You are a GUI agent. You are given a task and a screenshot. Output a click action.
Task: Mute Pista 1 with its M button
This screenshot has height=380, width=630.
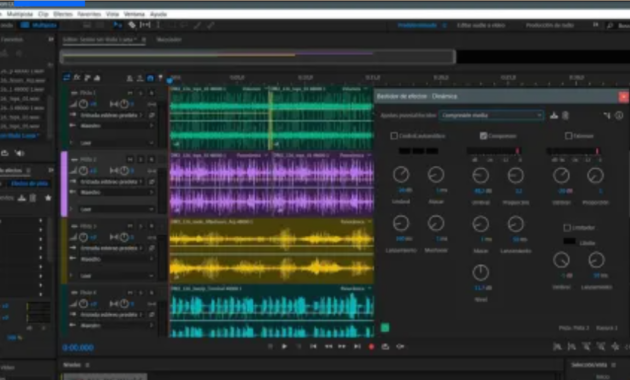[130, 93]
